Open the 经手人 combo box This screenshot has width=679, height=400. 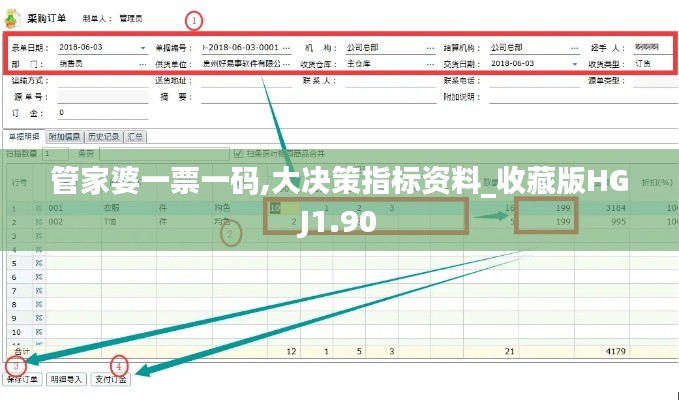click(x=654, y=47)
